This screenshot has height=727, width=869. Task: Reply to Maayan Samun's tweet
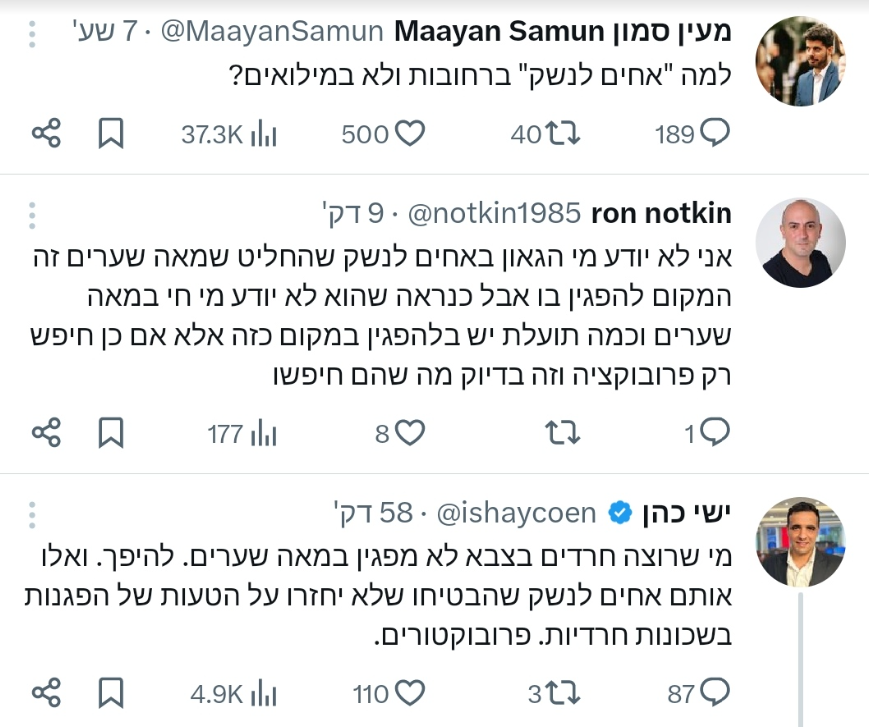[715, 134]
